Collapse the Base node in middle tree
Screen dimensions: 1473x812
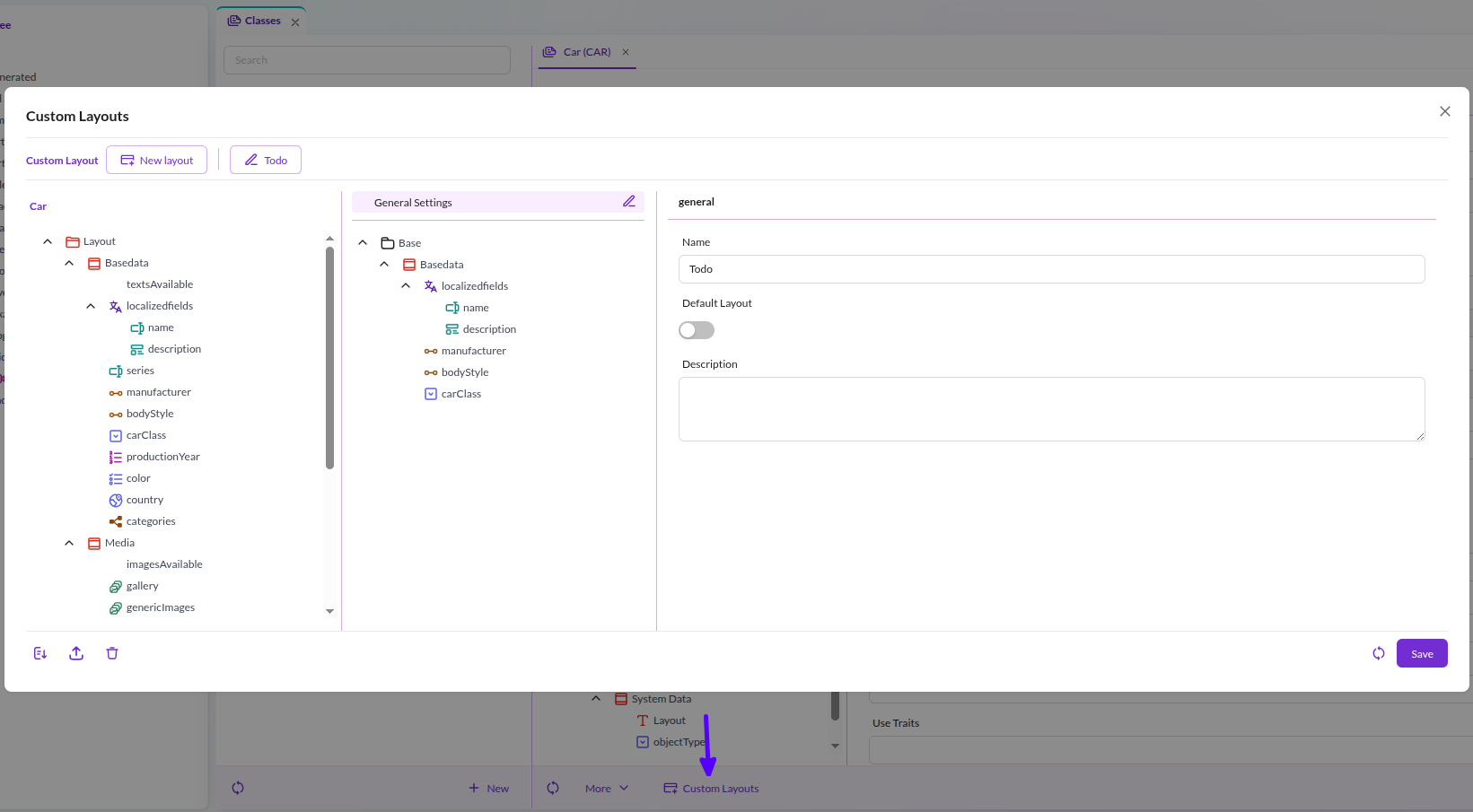coord(363,243)
